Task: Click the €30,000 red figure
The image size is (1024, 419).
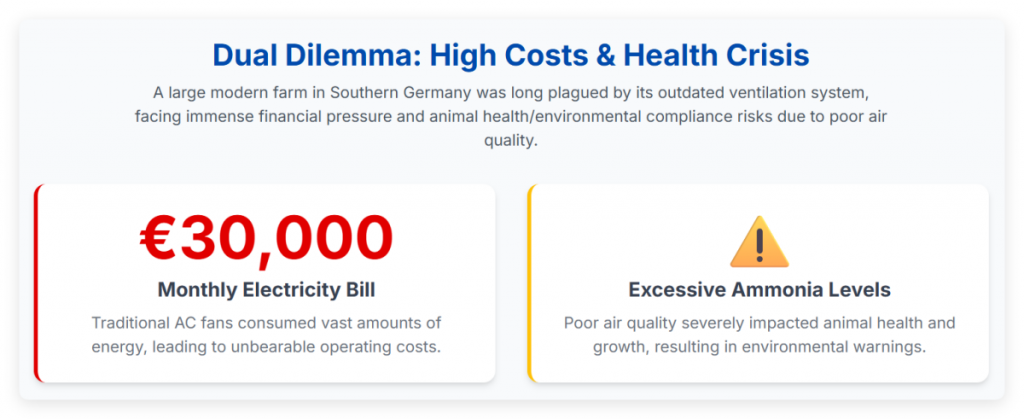Action: tap(266, 238)
